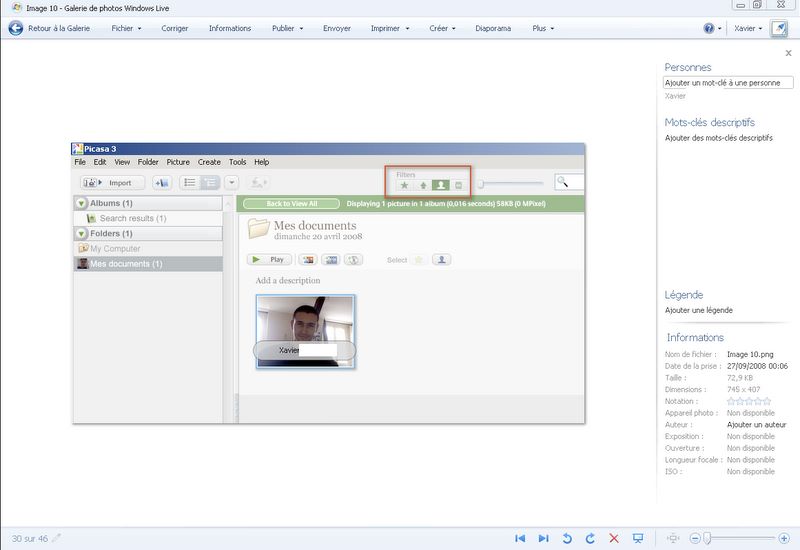Click the flat list view icon in Picasa
Viewport: 800px width, 550px height.
click(x=190, y=183)
